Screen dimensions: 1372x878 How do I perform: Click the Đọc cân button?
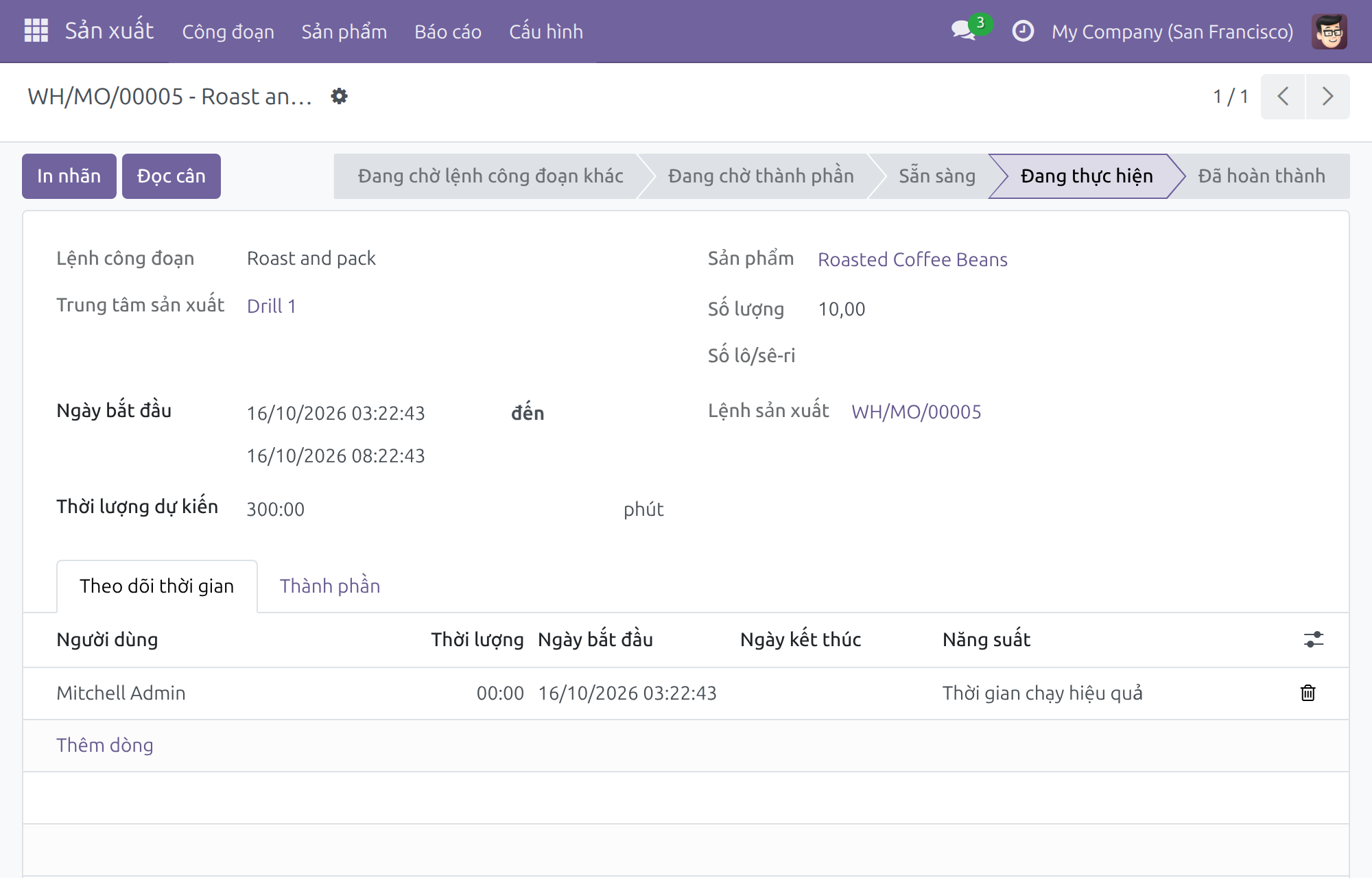pos(171,176)
